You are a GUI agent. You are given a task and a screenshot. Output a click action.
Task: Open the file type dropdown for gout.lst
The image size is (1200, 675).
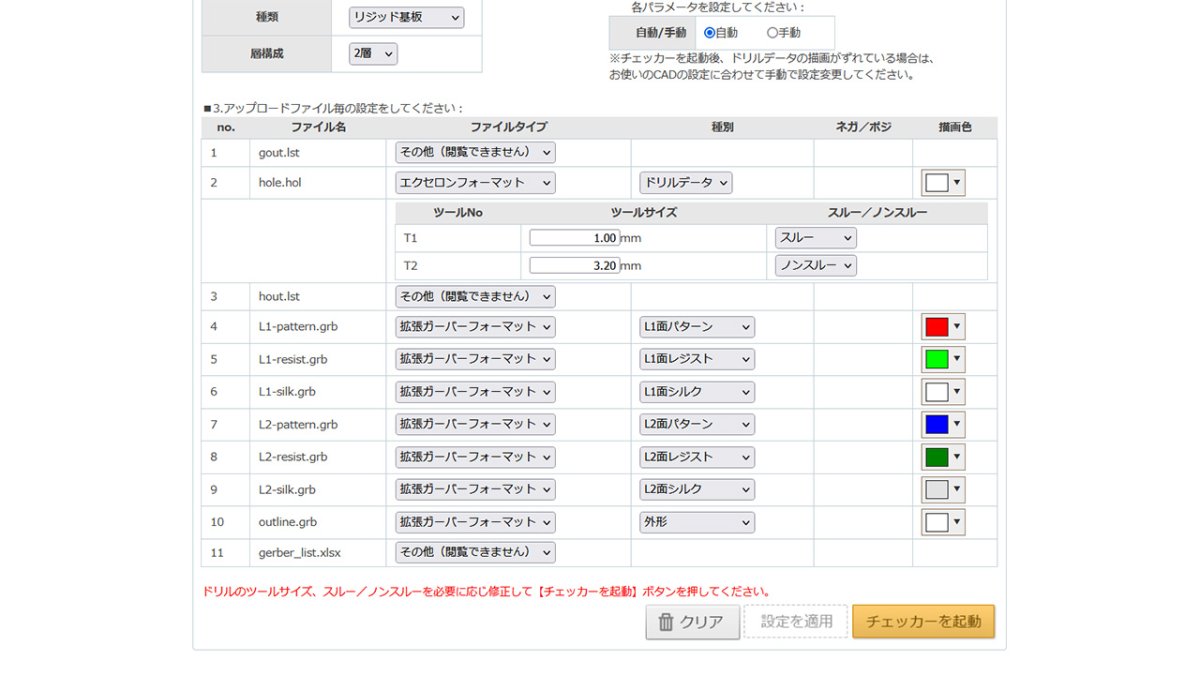(475, 152)
